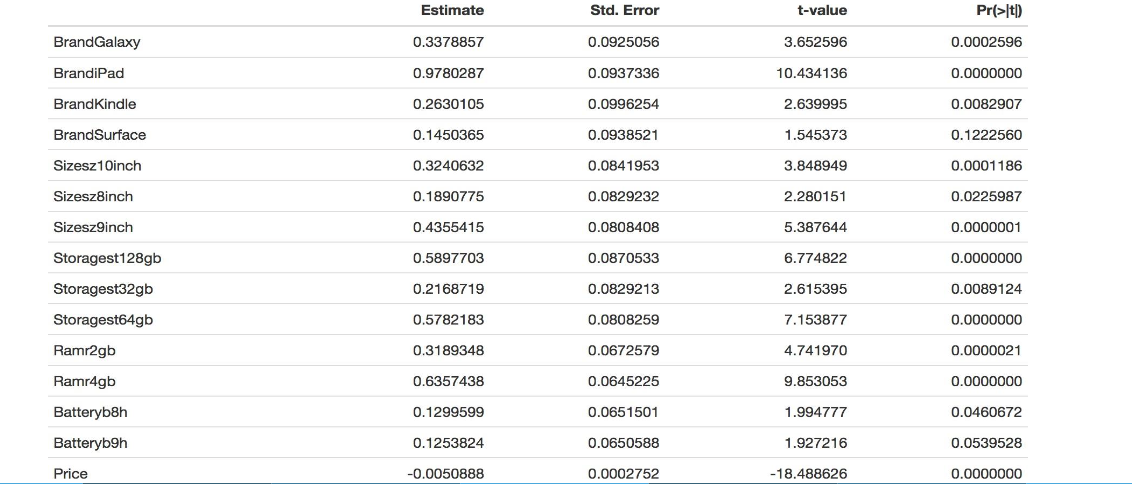Click the Ramr2gb std. error 0.0672579
Screen dimensions: 1132x484
pos(624,351)
